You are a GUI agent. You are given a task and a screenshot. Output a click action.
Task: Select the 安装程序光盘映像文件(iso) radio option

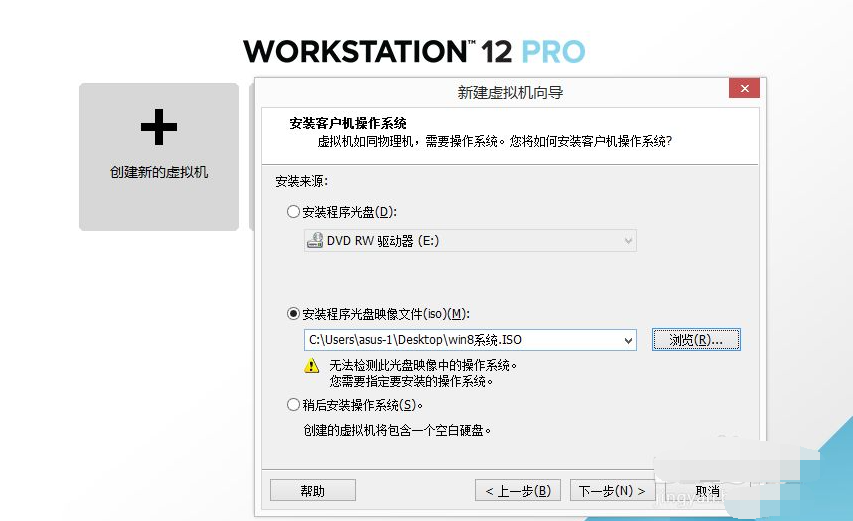[293, 313]
